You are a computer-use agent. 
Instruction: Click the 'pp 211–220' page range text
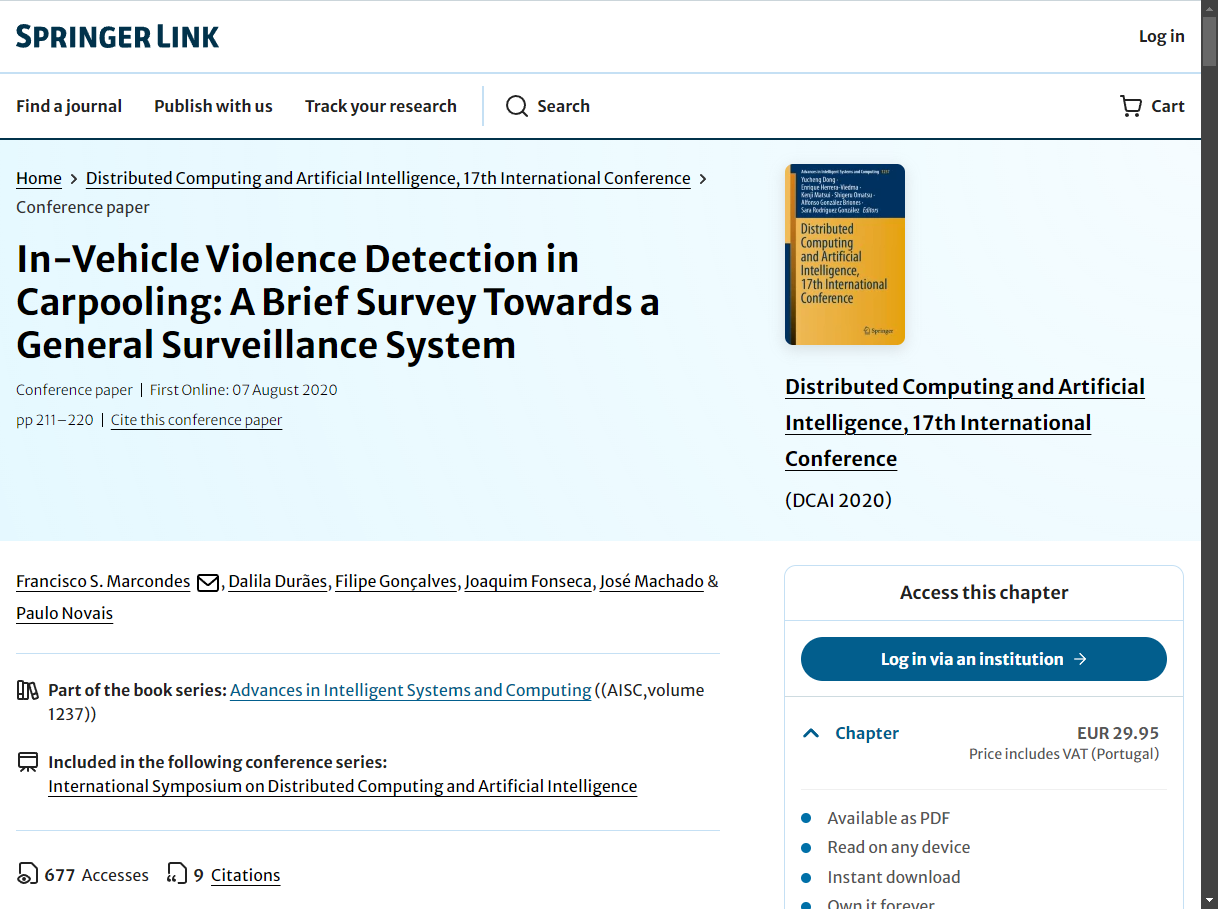pos(54,420)
